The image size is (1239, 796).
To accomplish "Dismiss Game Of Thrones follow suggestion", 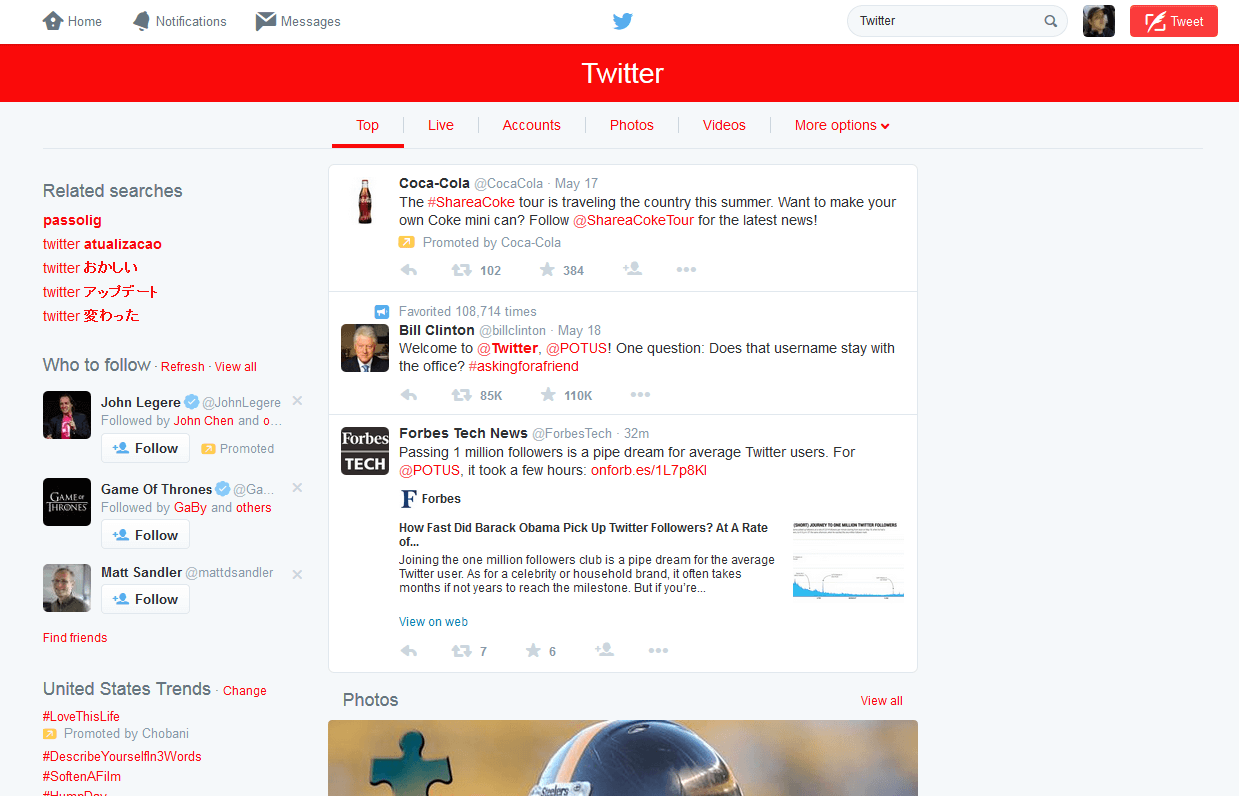I will coord(297,488).
